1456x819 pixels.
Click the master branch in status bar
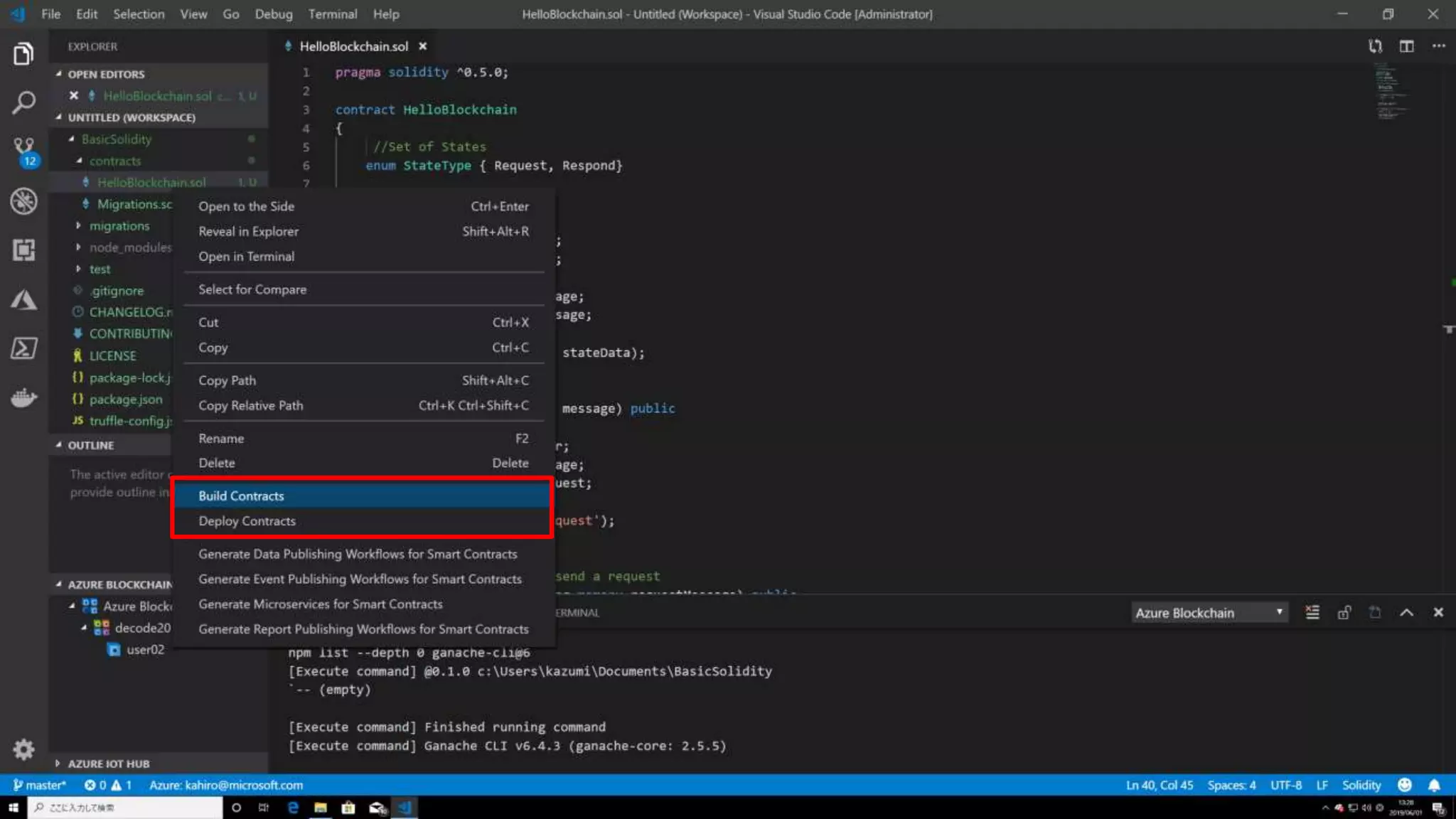click(40, 785)
